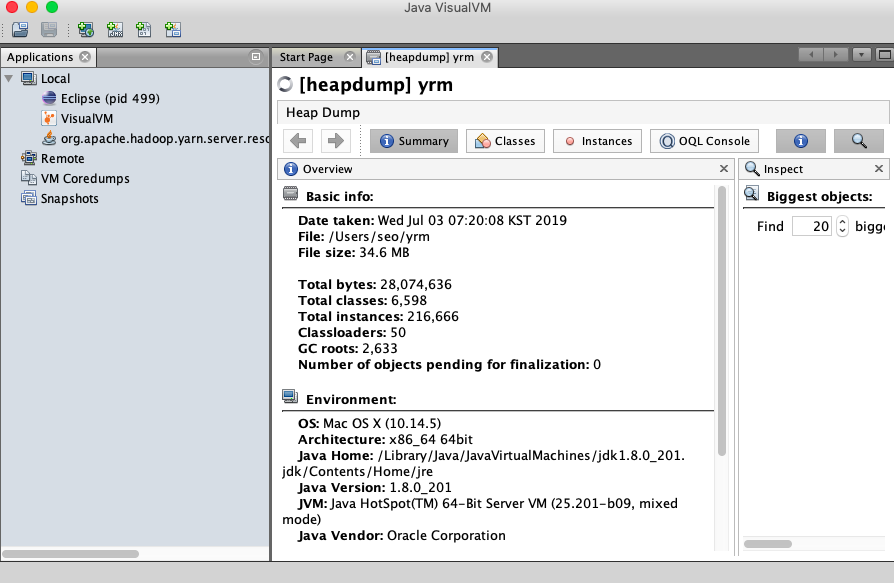Select Eclipse (pid 499) application

pos(110,99)
